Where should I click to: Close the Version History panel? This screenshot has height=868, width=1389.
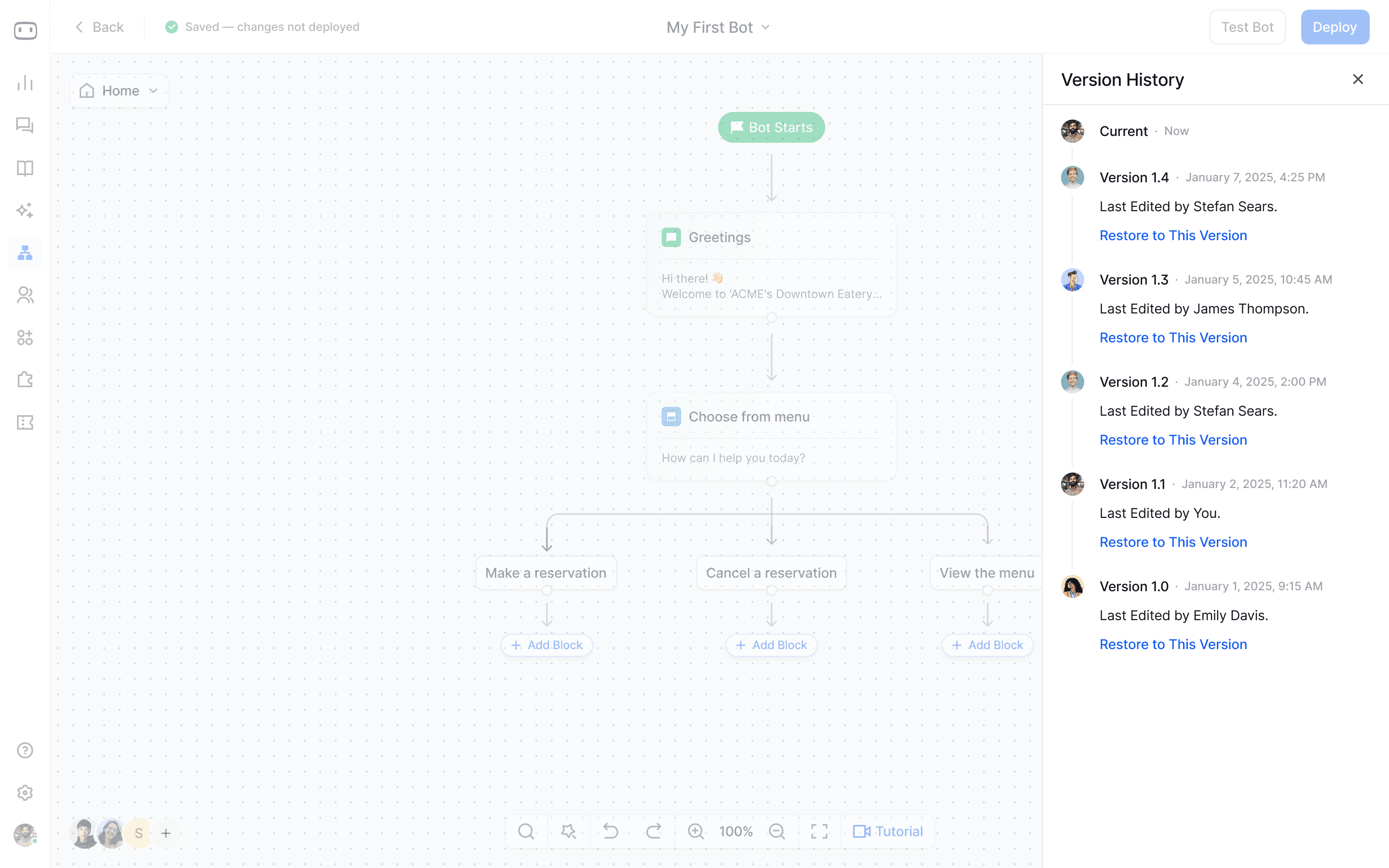click(1358, 79)
